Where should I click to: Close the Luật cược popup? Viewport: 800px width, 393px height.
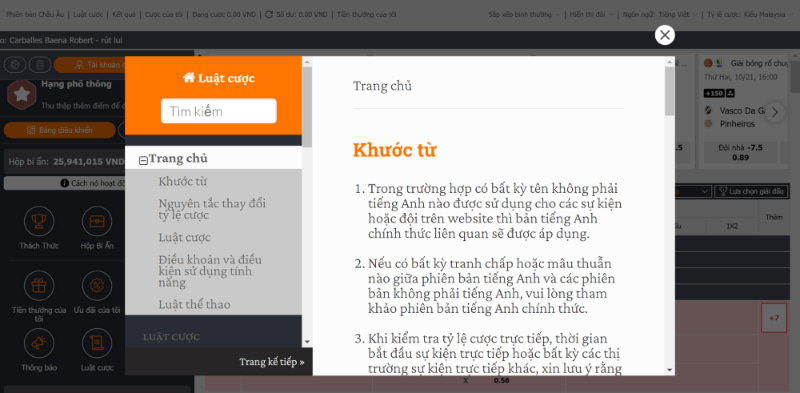tap(664, 35)
